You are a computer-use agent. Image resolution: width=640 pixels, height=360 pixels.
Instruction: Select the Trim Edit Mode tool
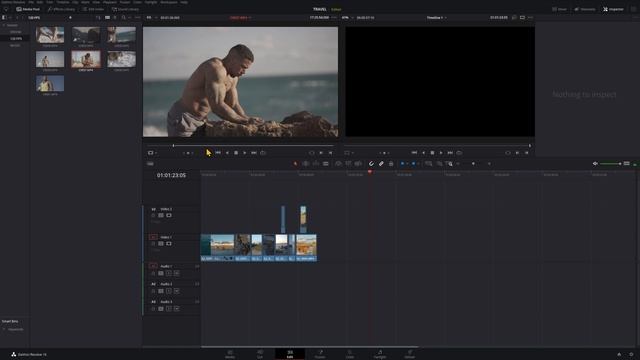pyautogui.click(x=305, y=164)
